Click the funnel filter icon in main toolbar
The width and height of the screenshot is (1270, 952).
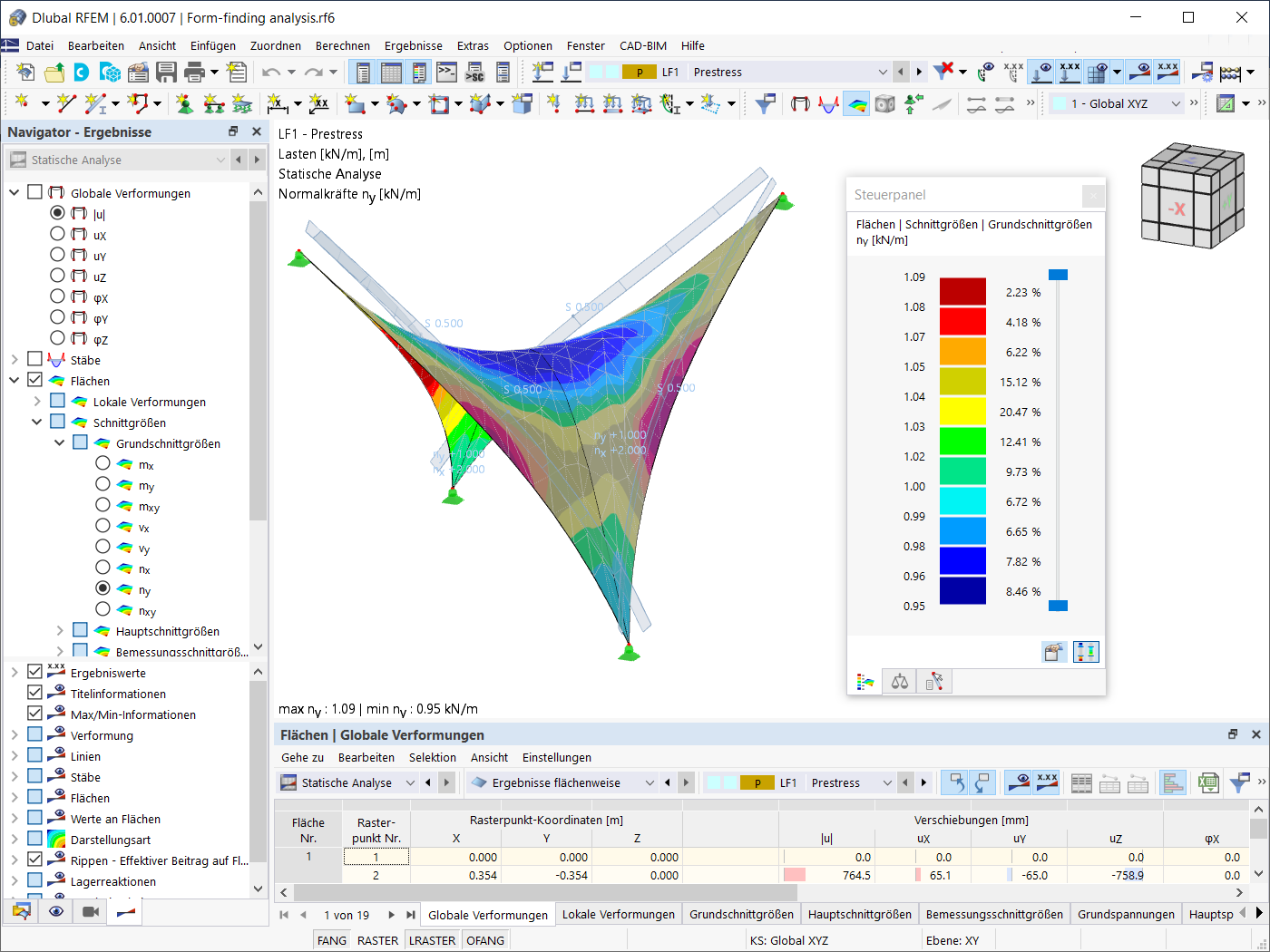pos(766,104)
